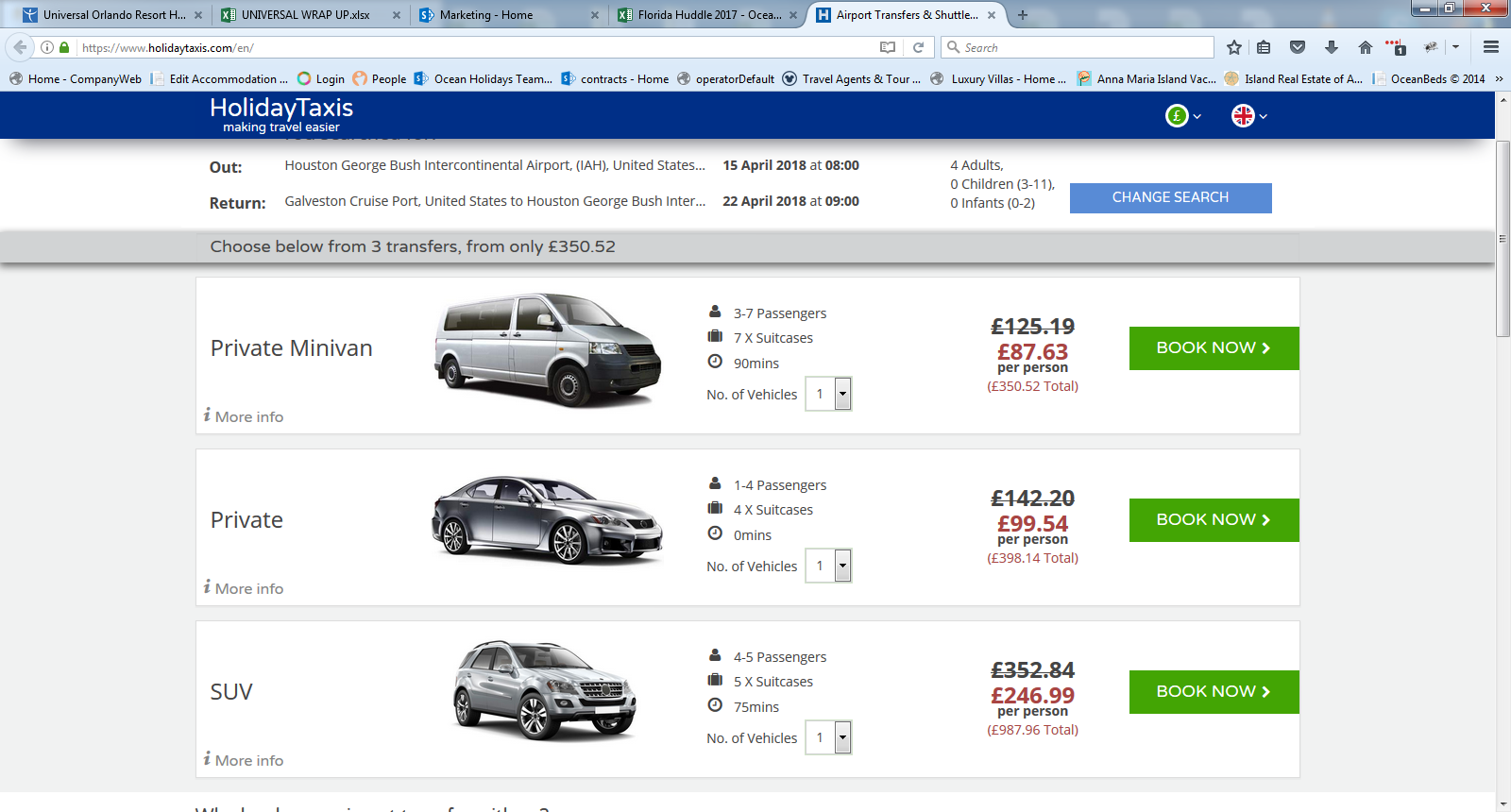Close the Marketing - Home tab
1511x812 pixels.
[595, 15]
